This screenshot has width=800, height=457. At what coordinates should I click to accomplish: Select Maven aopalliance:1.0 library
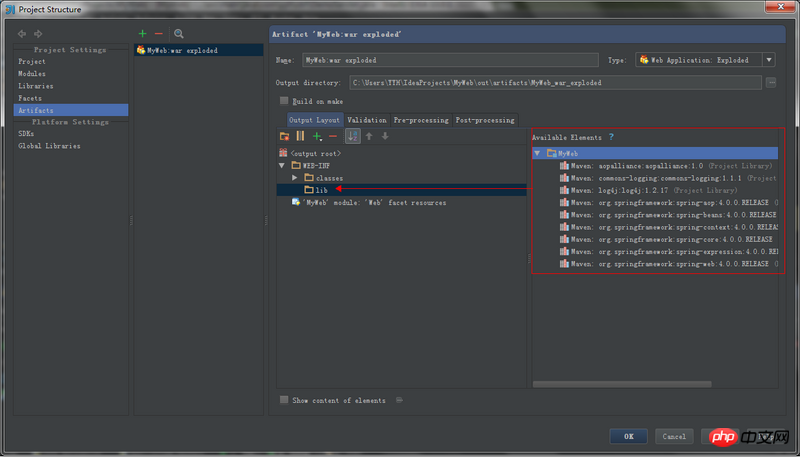coord(666,166)
